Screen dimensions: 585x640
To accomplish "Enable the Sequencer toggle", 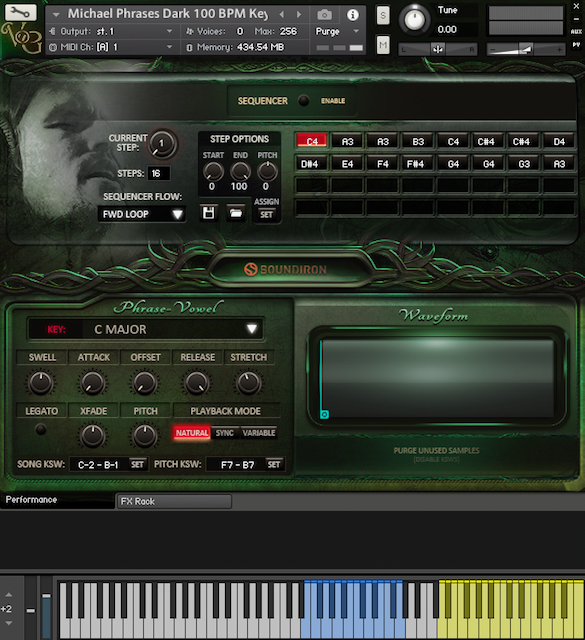I will pos(303,100).
